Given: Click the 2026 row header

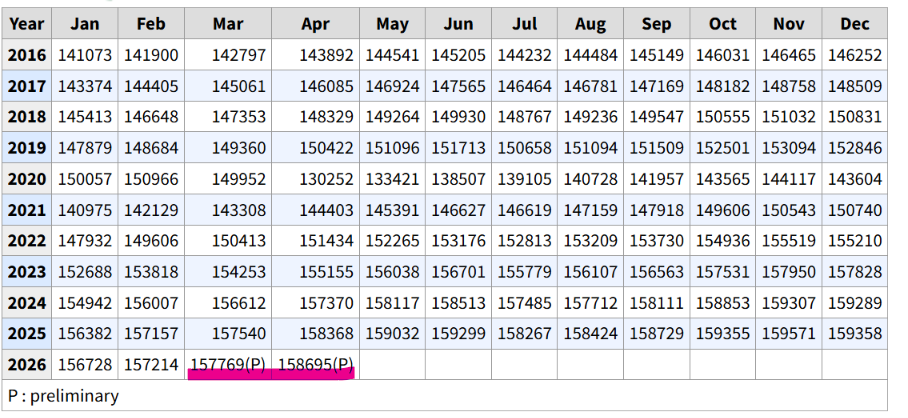Looking at the screenshot, I should click(x=27, y=365).
